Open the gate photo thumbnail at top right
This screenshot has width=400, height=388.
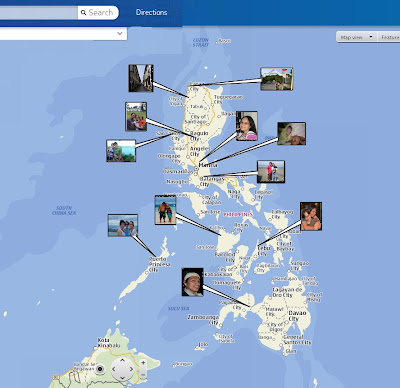click(277, 79)
